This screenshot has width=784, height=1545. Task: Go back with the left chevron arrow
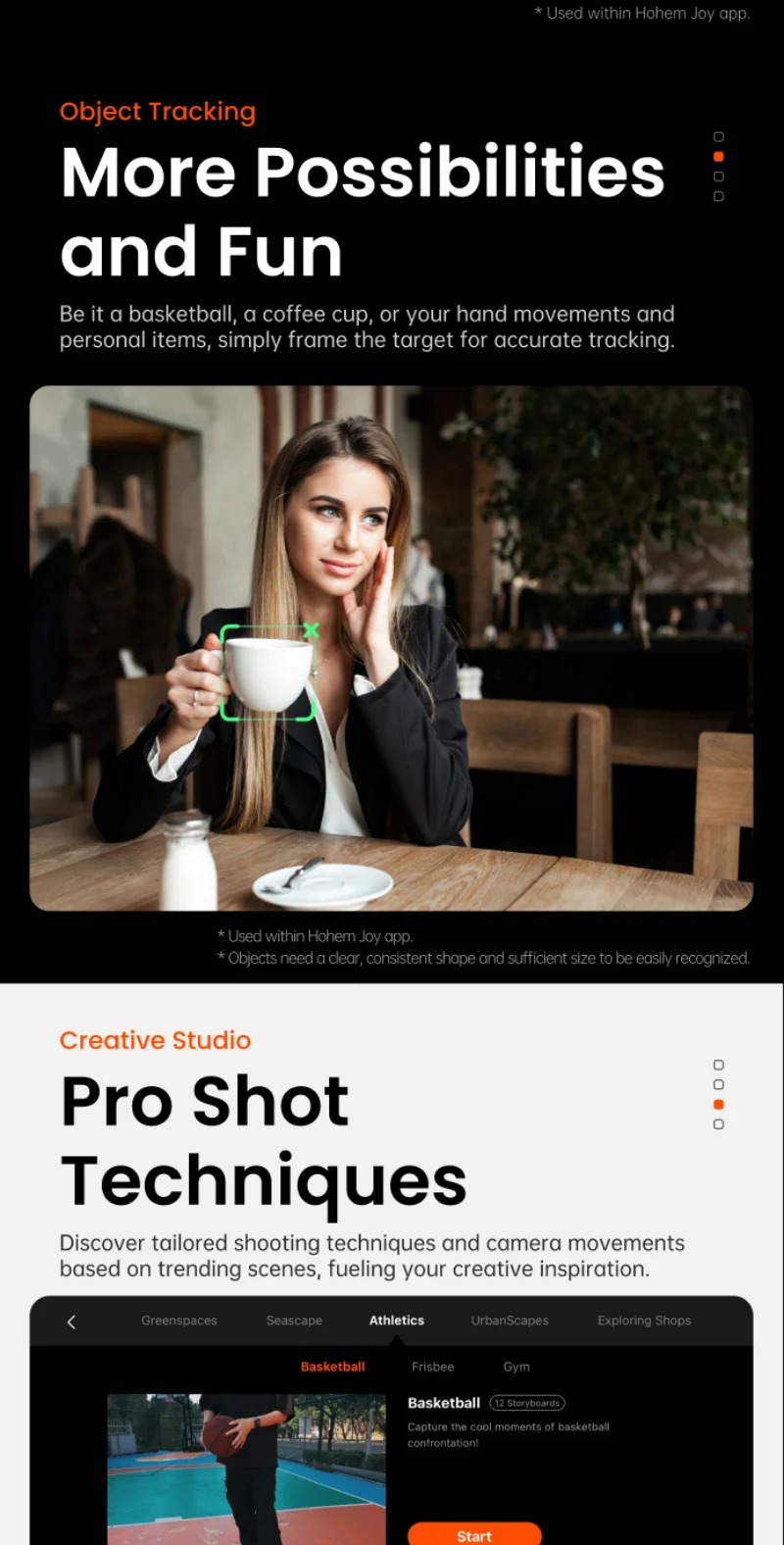click(x=71, y=1321)
